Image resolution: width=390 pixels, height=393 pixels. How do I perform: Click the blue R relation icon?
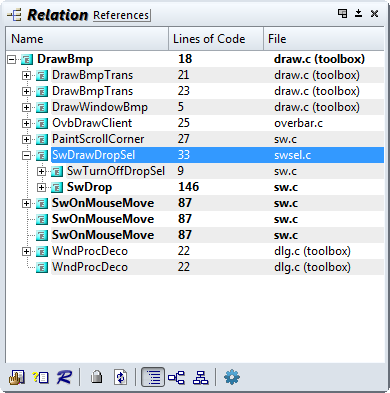pos(64,377)
